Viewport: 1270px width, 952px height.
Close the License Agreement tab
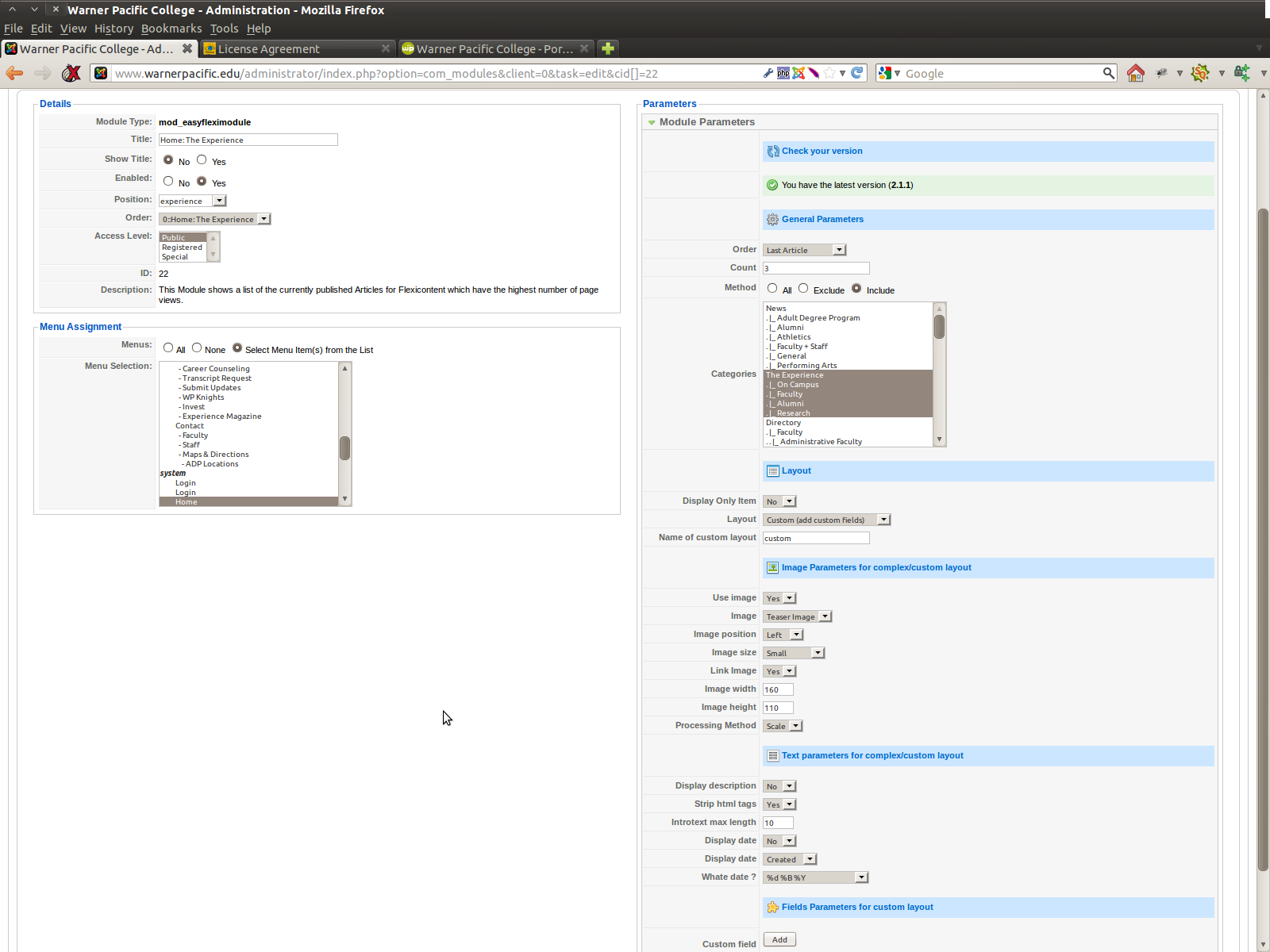coord(386,48)
